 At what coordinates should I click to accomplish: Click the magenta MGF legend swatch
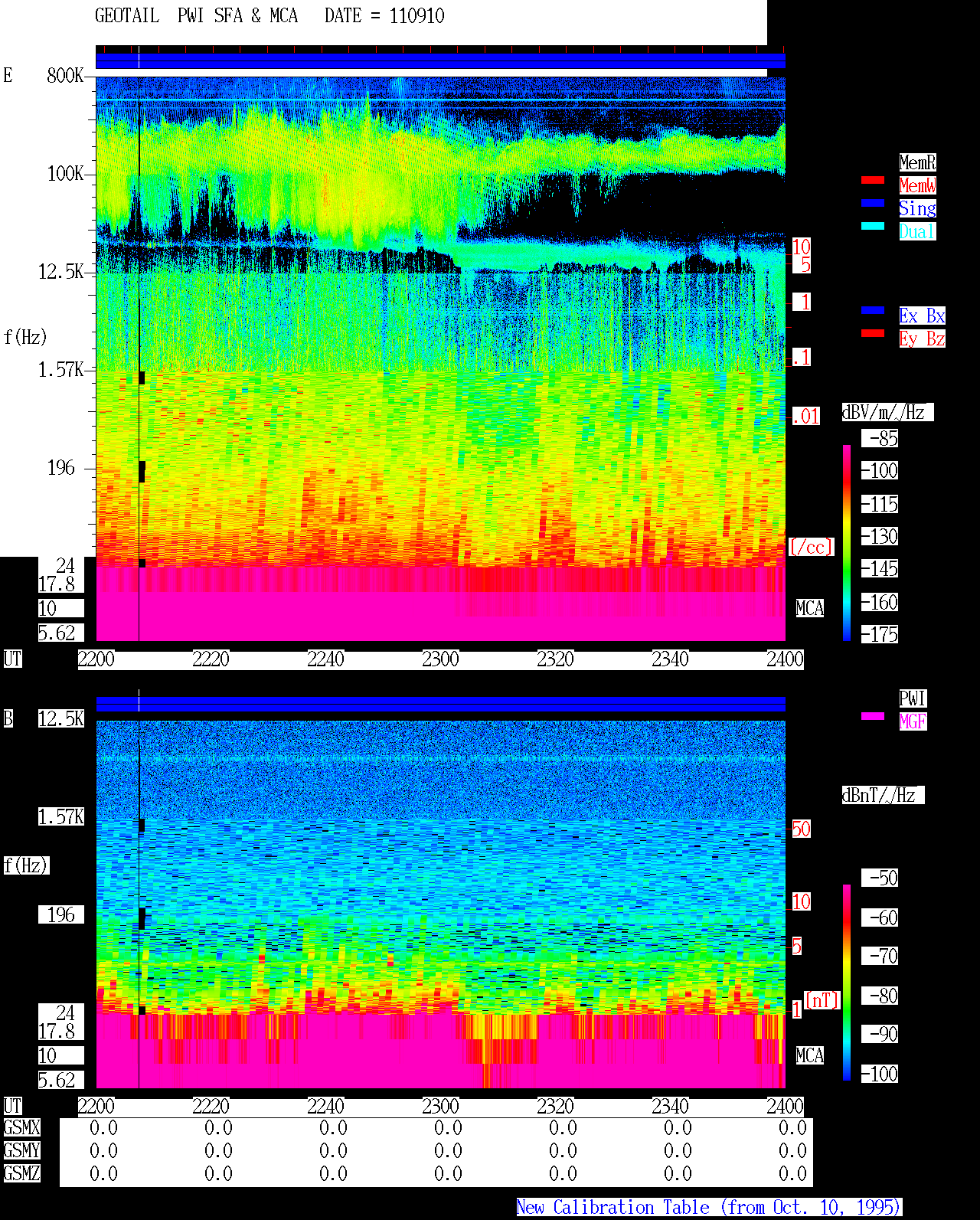(x=873, y=716)
